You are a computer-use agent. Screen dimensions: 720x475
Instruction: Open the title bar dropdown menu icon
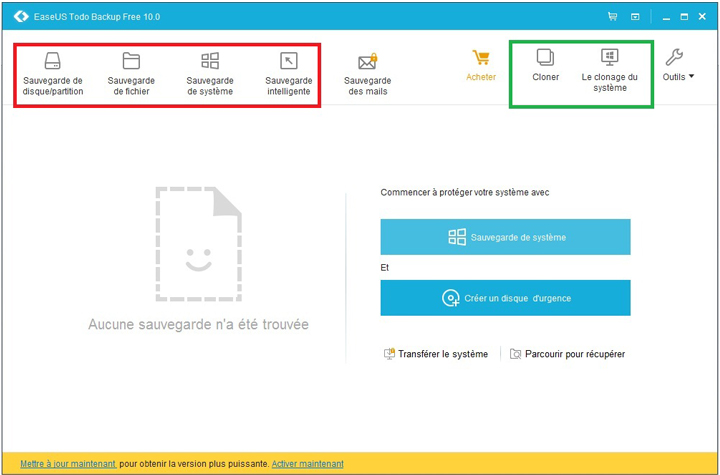point(635,17)
